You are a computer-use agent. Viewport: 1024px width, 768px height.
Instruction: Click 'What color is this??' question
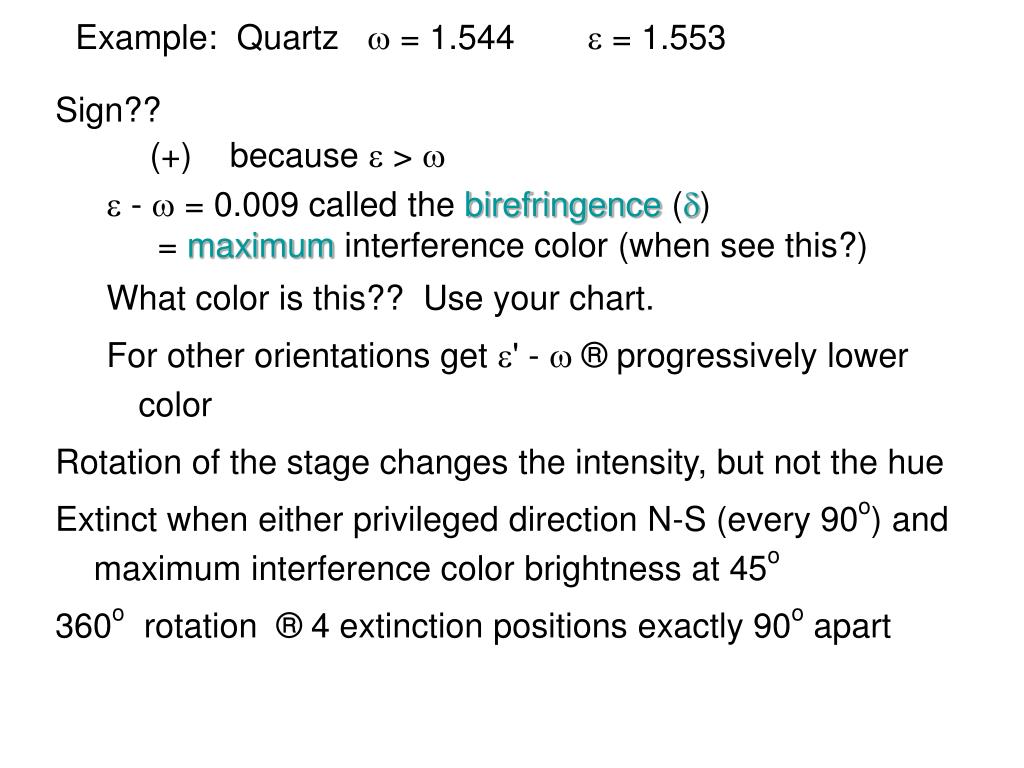point(255,298)
